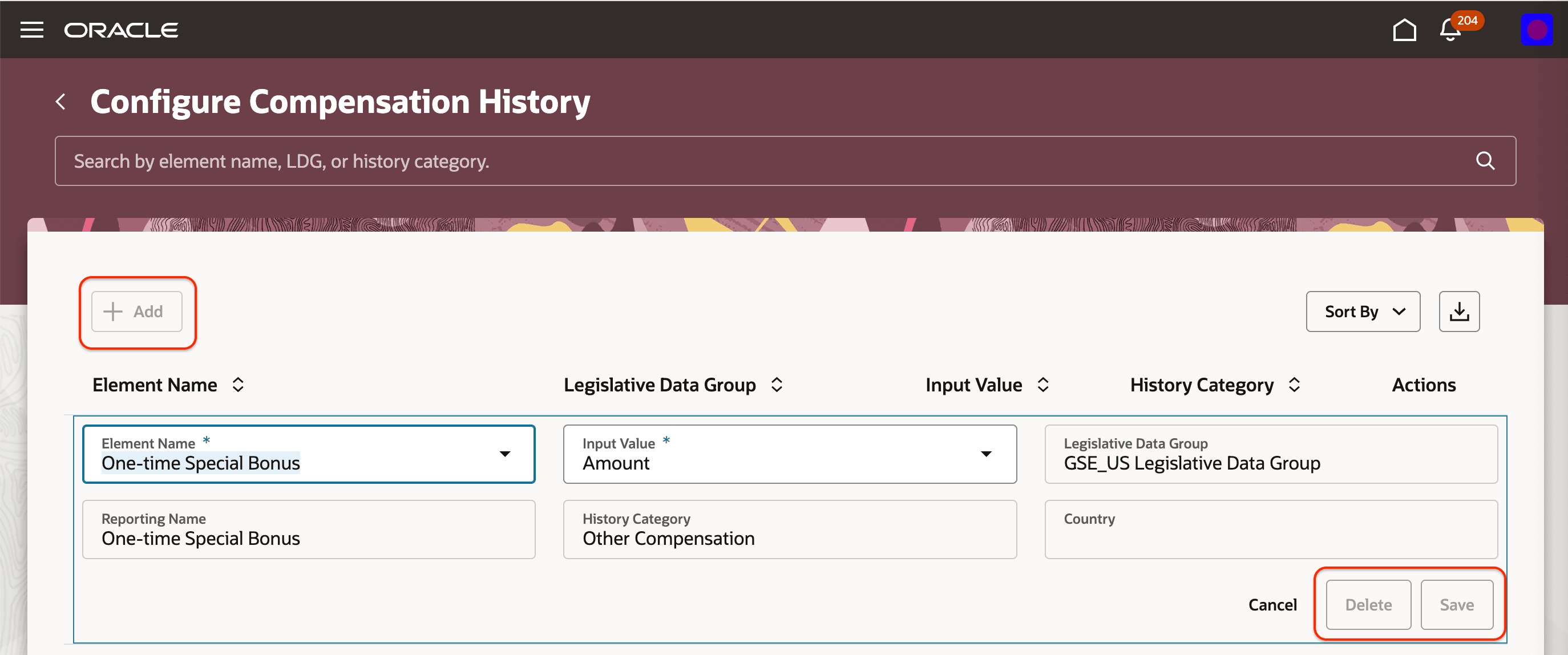Open the Sort By dropdown
The height and width of the screenshot is (655, 1568).
(1363, 311)
